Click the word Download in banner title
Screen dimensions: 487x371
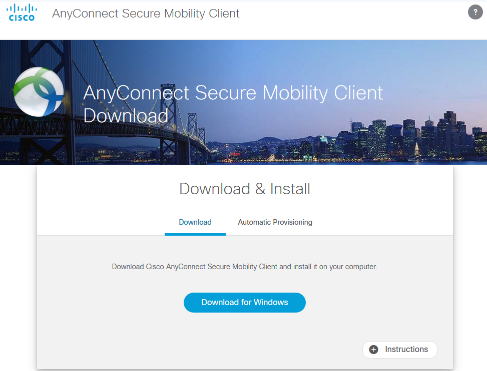[126, 116]
